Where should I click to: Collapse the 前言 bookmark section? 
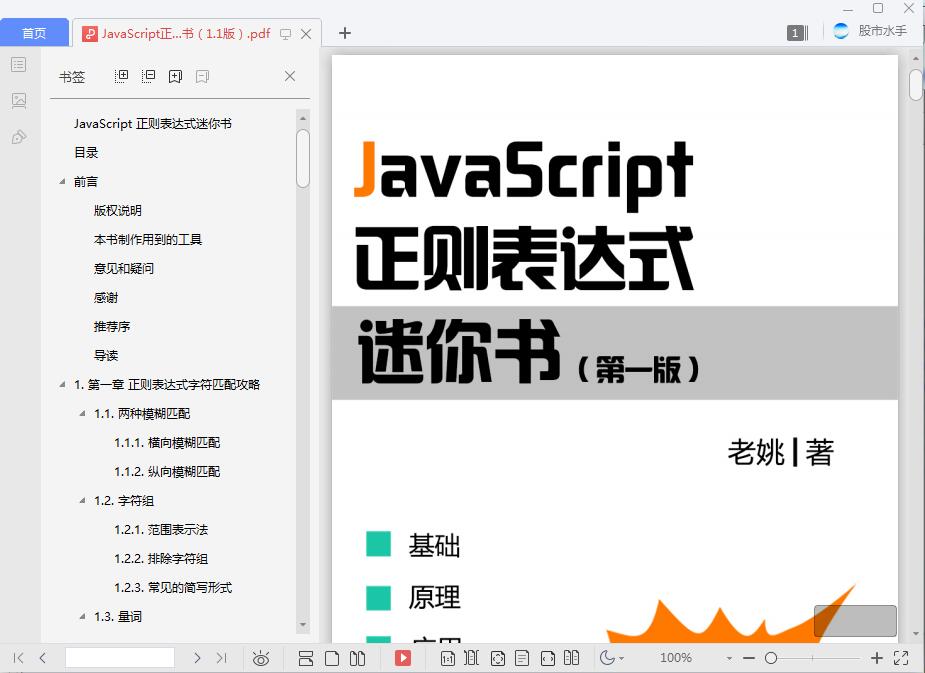62,181
